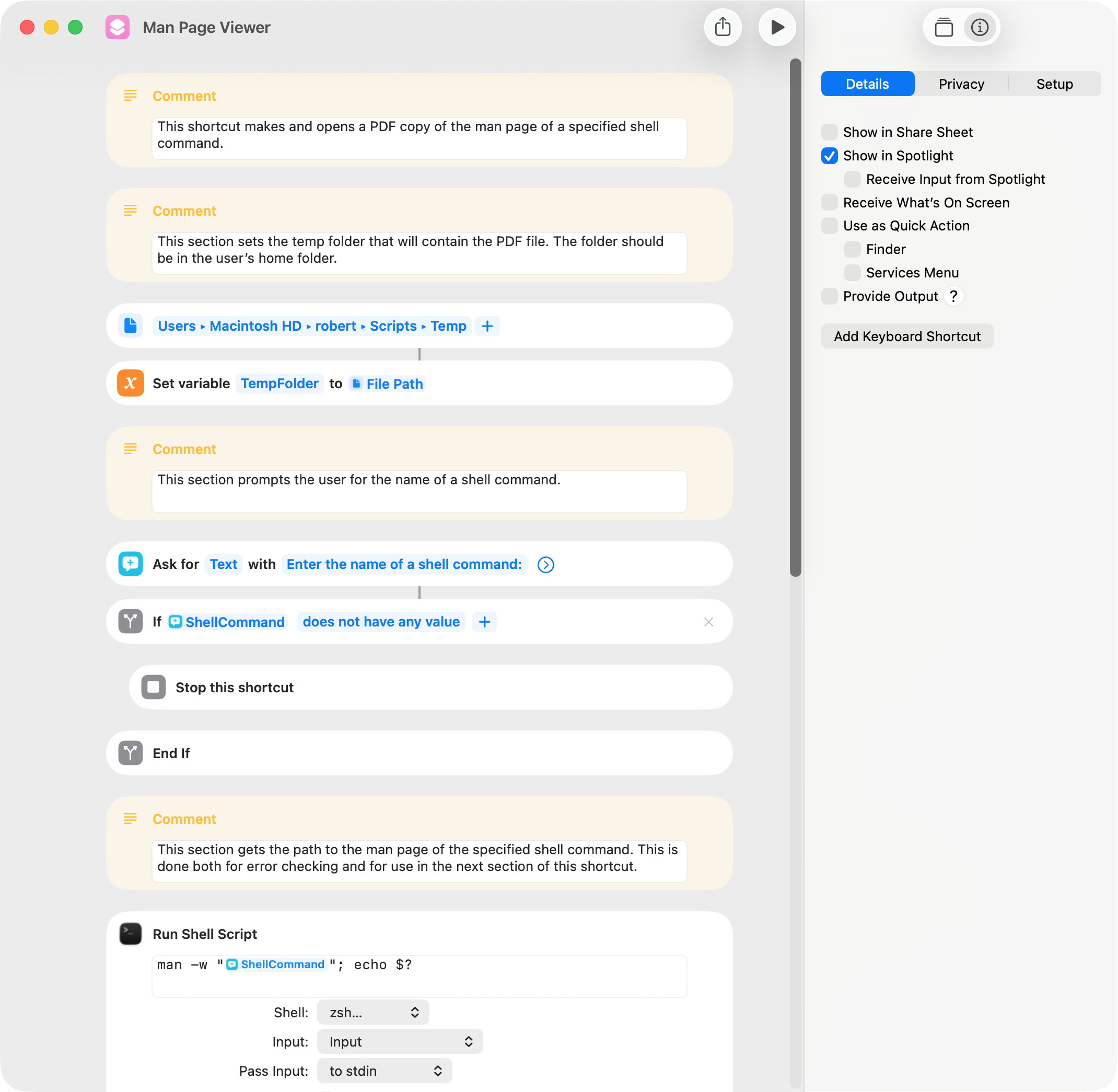Switch to the Setup tab
1118x1092 pixels.
click(1054, 84)
